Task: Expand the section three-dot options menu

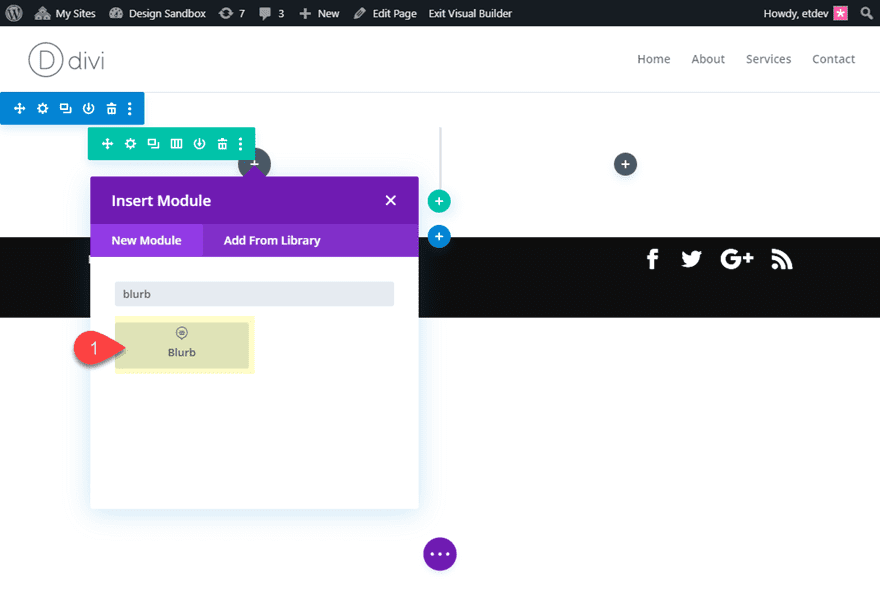Action: (130, 108)
